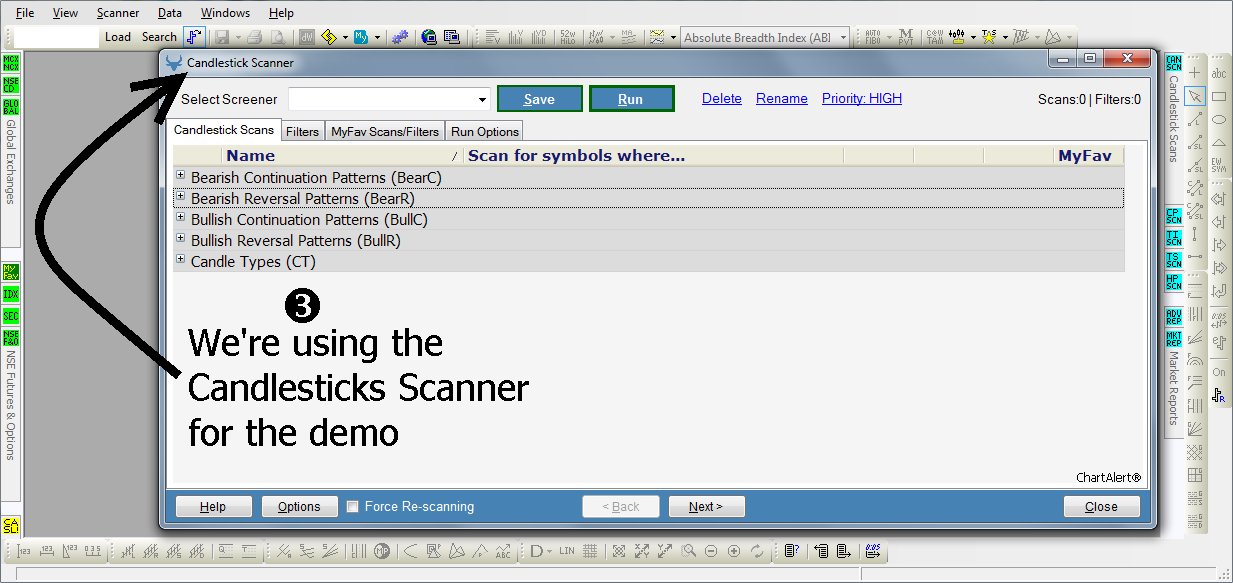
Task: Click the Help button in scanner dialog
Action: (213, 507)
